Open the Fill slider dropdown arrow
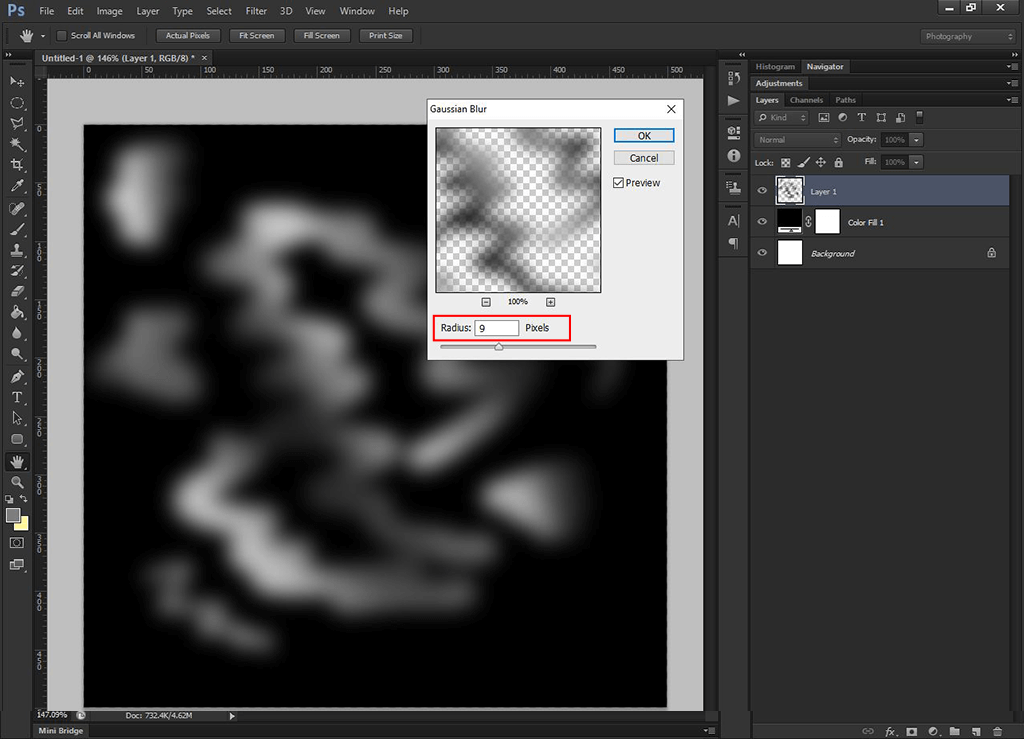Viewport: 1024px width, 739px height. click(916, 162)
